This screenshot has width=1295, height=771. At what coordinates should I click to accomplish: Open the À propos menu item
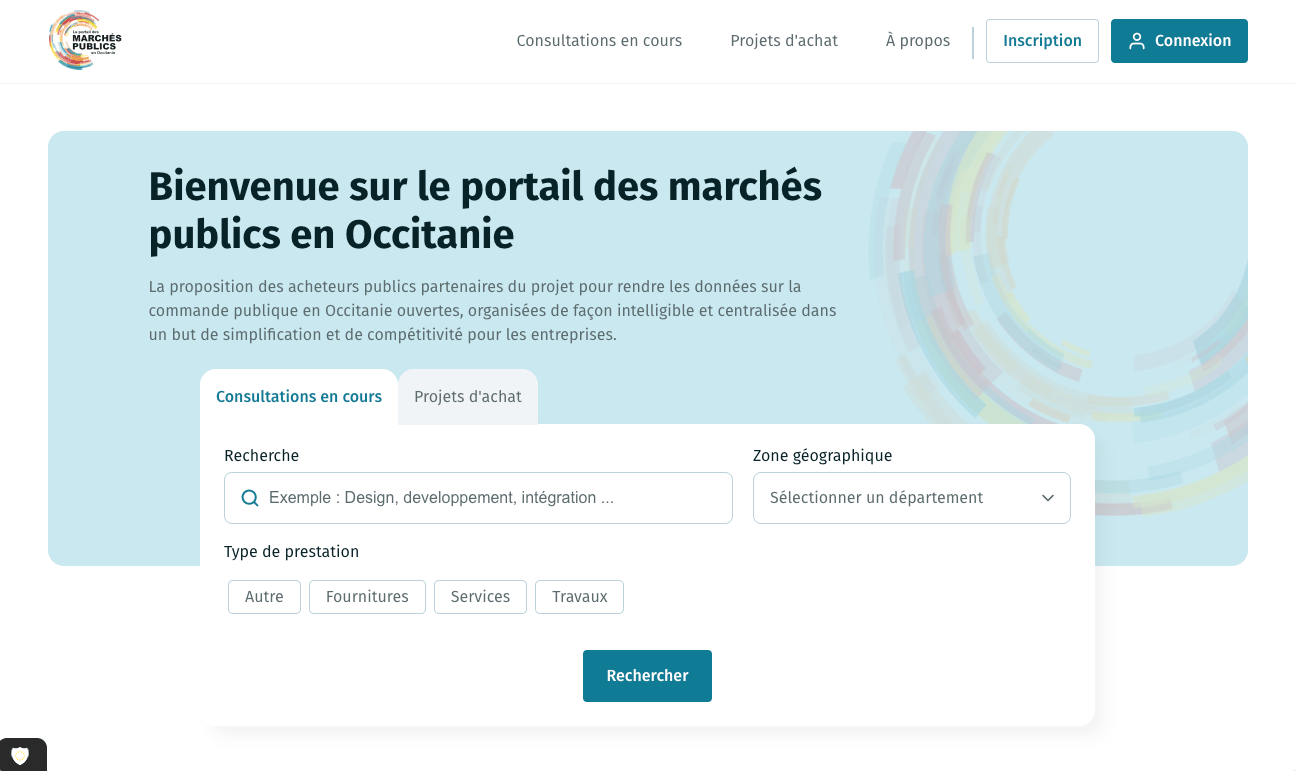[918, 41]
